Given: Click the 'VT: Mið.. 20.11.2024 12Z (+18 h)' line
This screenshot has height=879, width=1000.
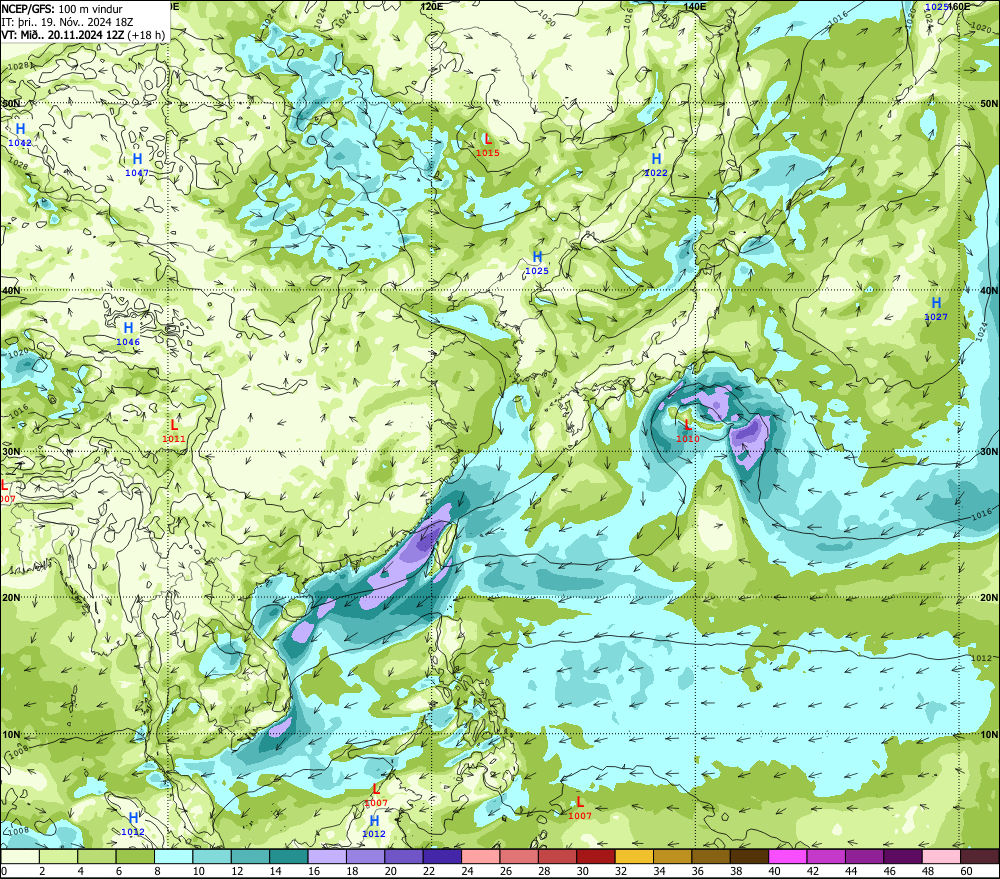Looking at the screenshot, I should 83,34.
